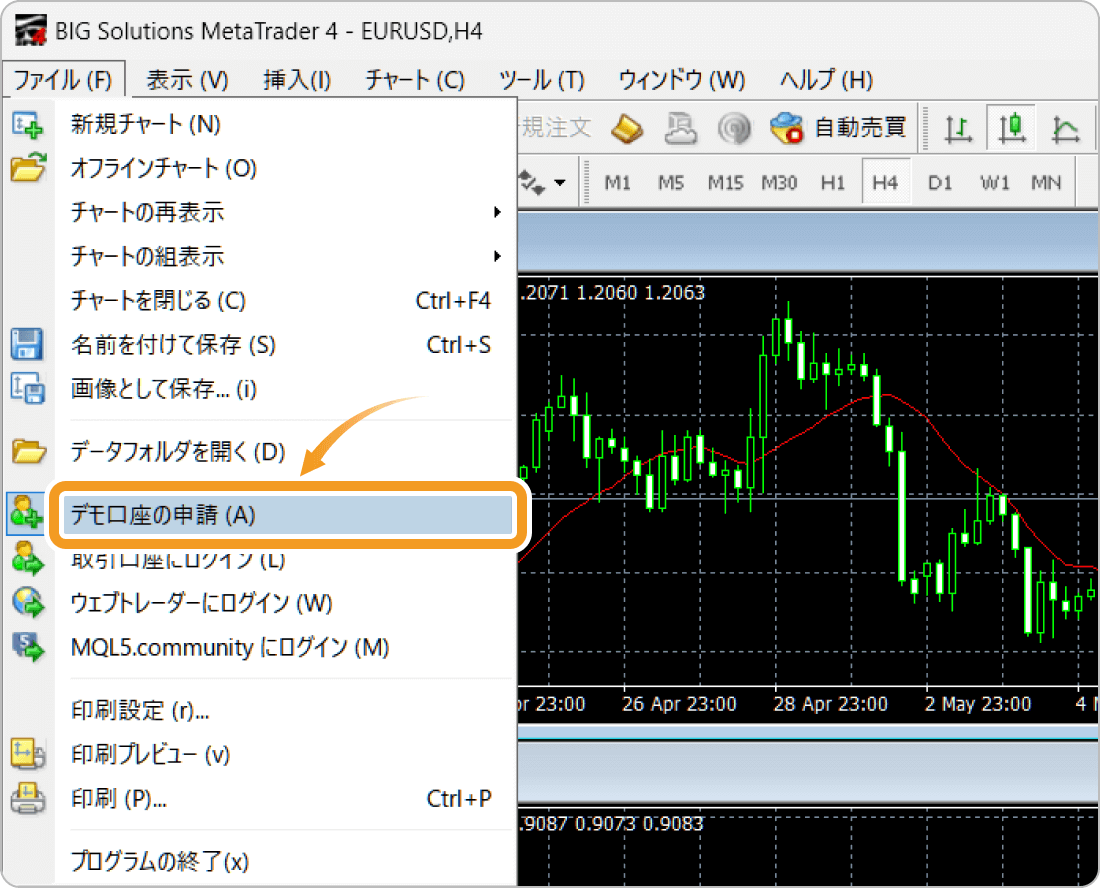Open the ウィンドウ (W) menu
Image resolution: width=1100 pixels, height=888 pixels.
[x=682, y=80]
